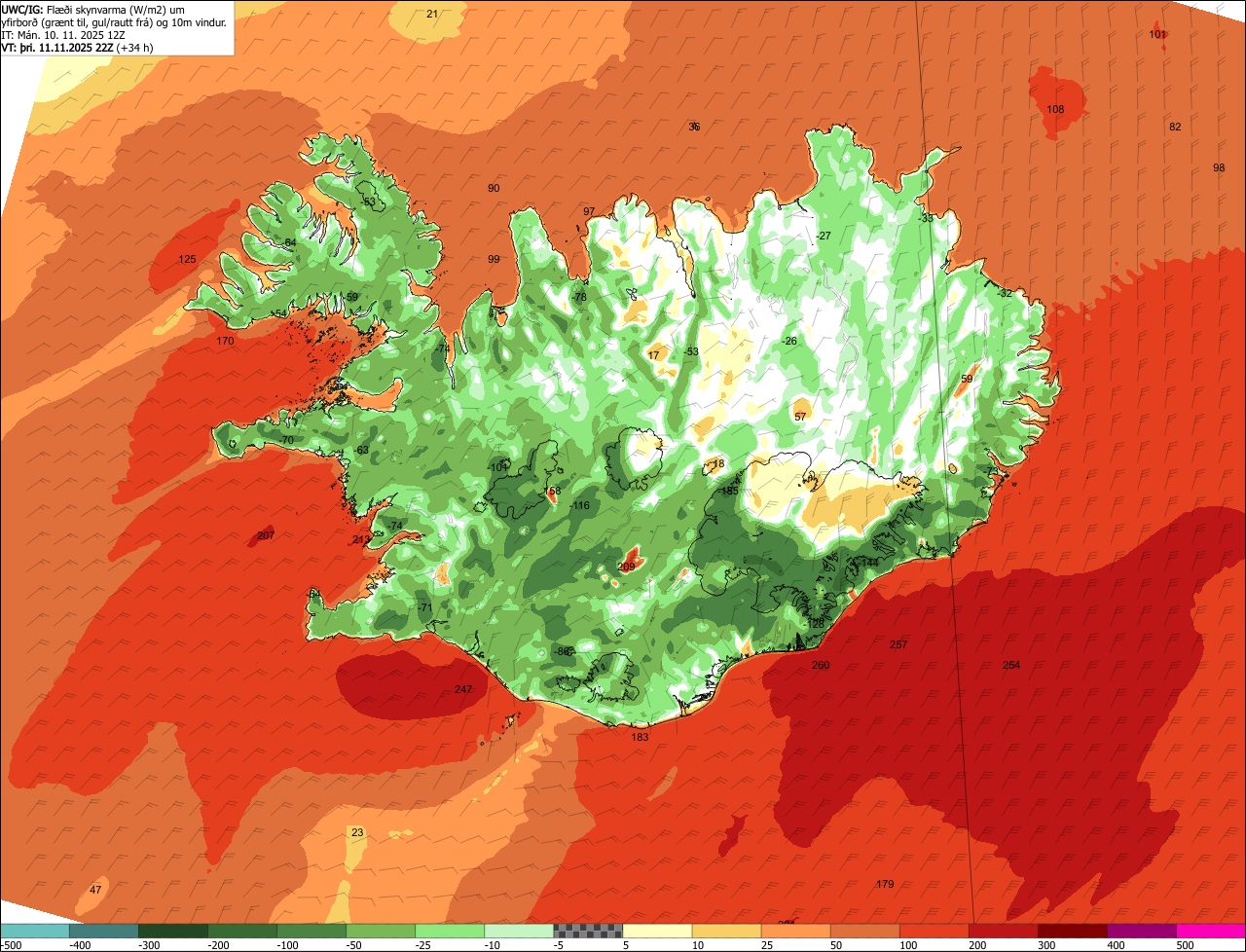Click the '260' value off the southeast coast
This screenshot has width=1246, height=952.
click(x=821, y=665)
